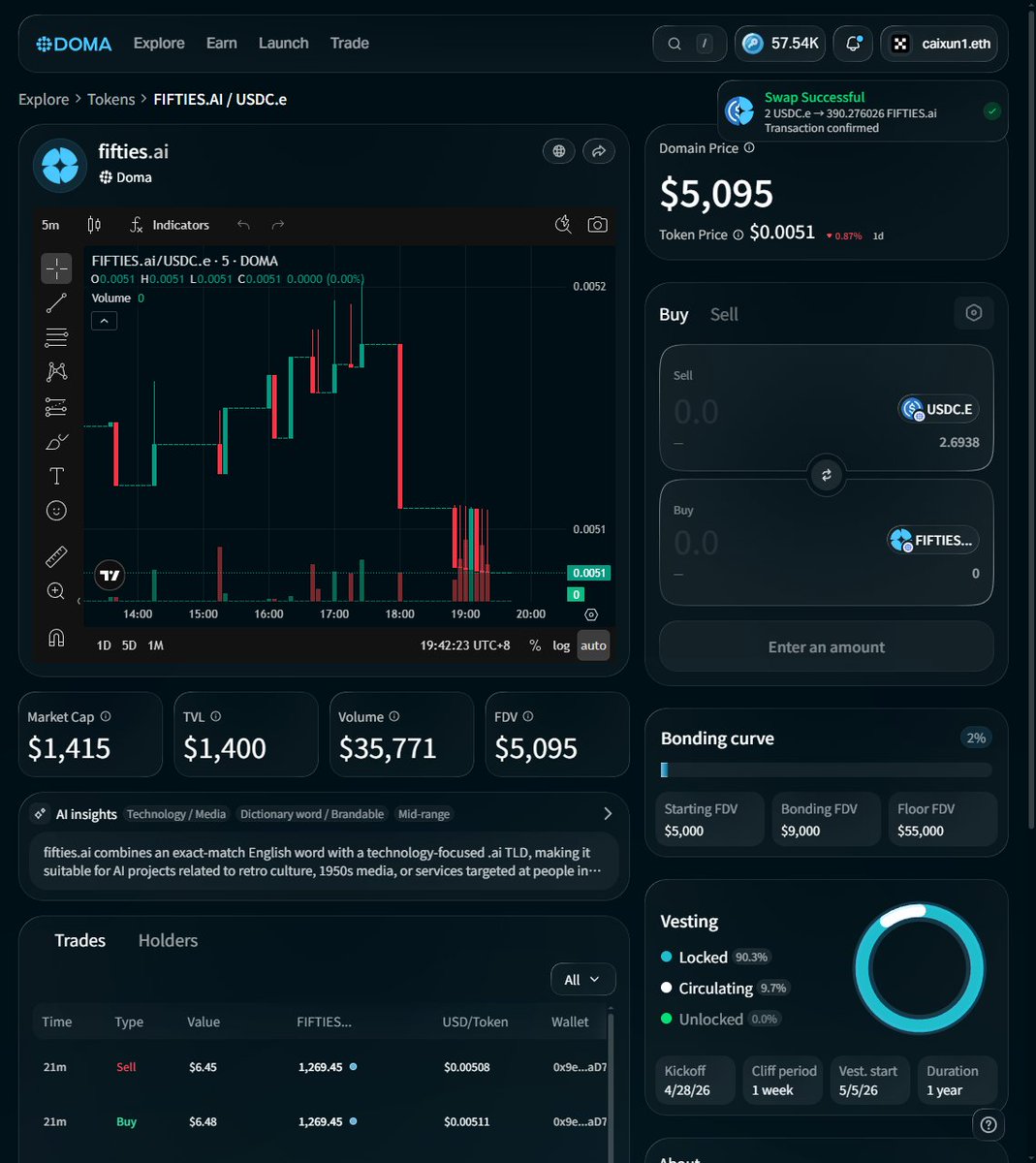Open FIFTIES token selector

click(x=933, y=540)
